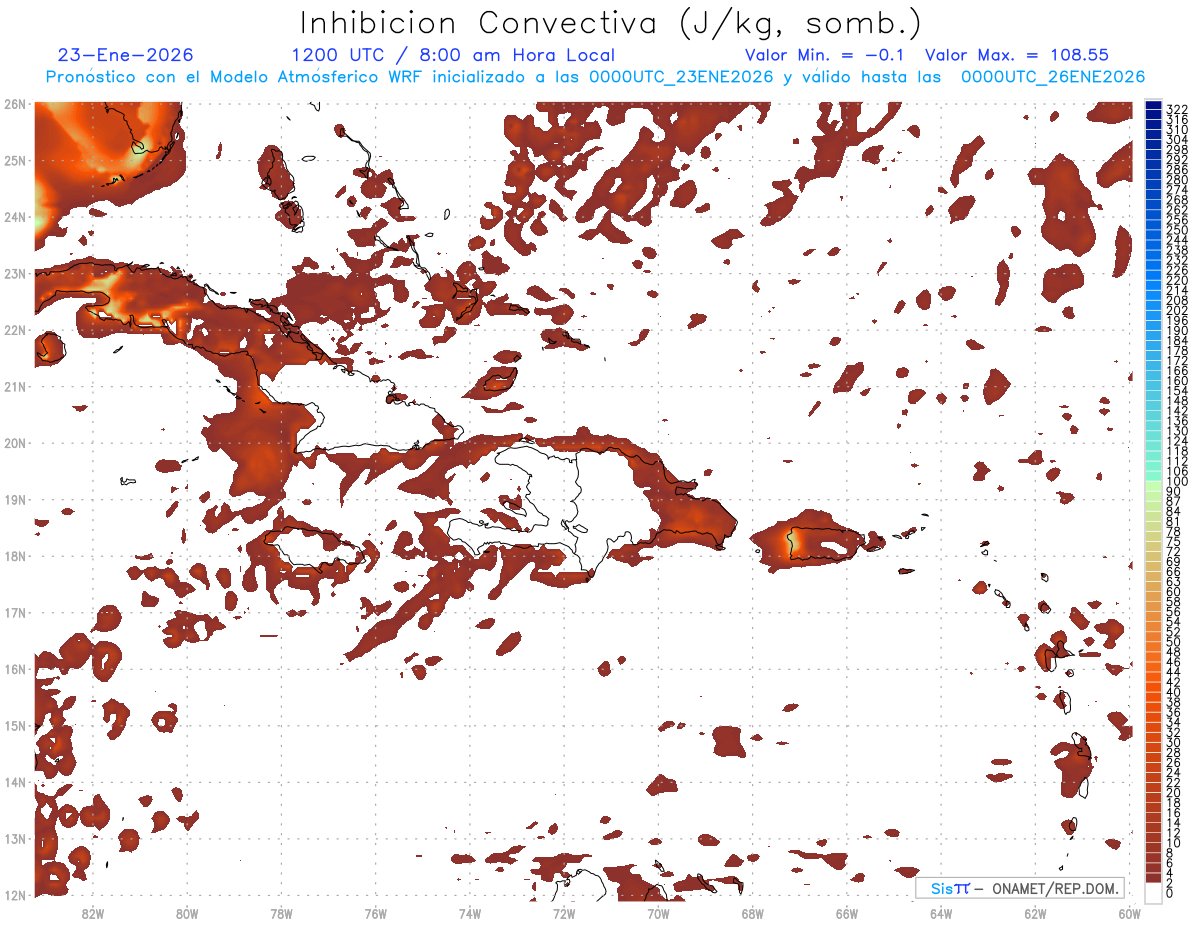
Task: Click the '0' colorbar label
Action: coord(1170,893)
